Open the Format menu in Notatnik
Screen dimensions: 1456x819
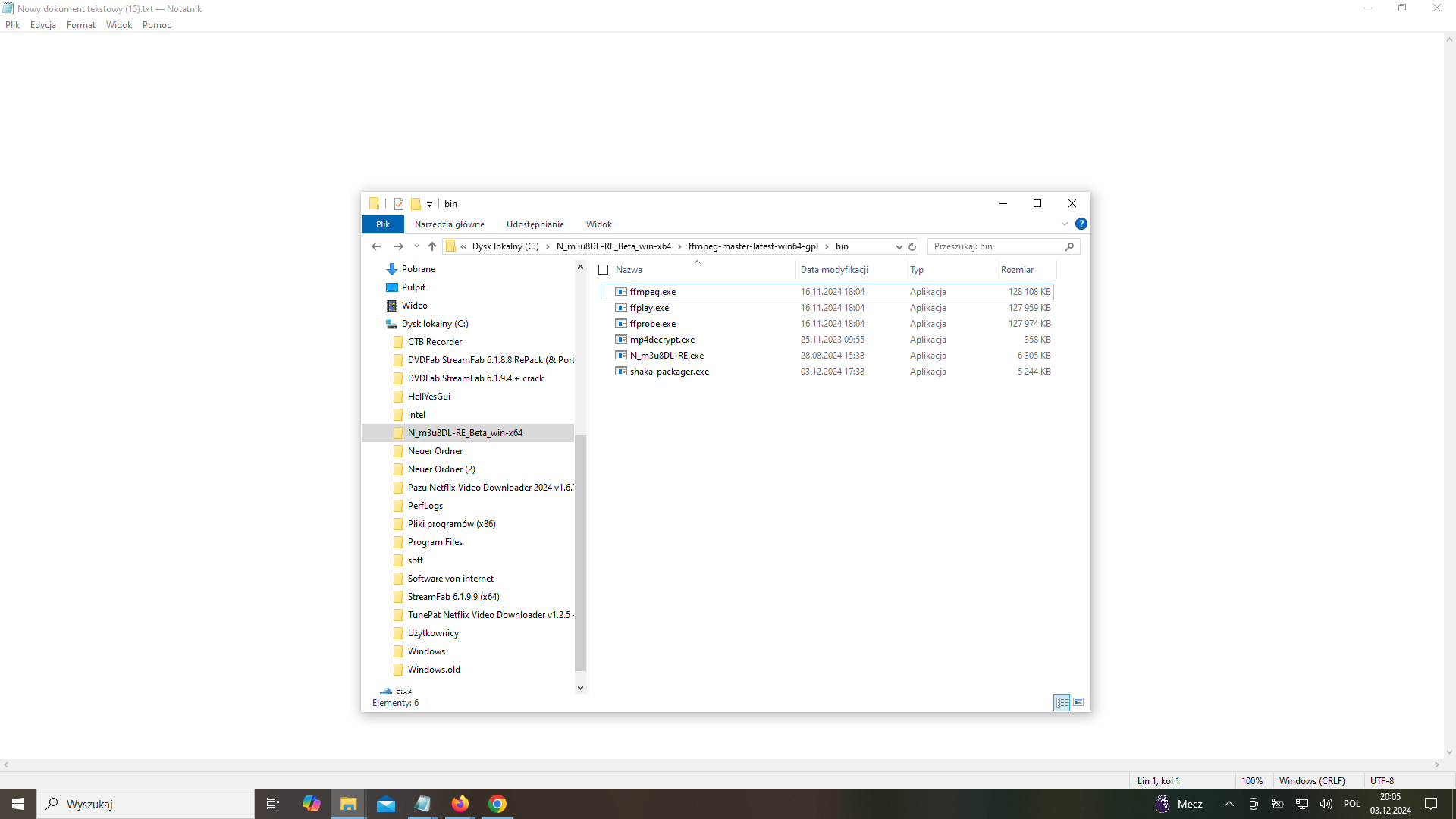coord(80,25)
